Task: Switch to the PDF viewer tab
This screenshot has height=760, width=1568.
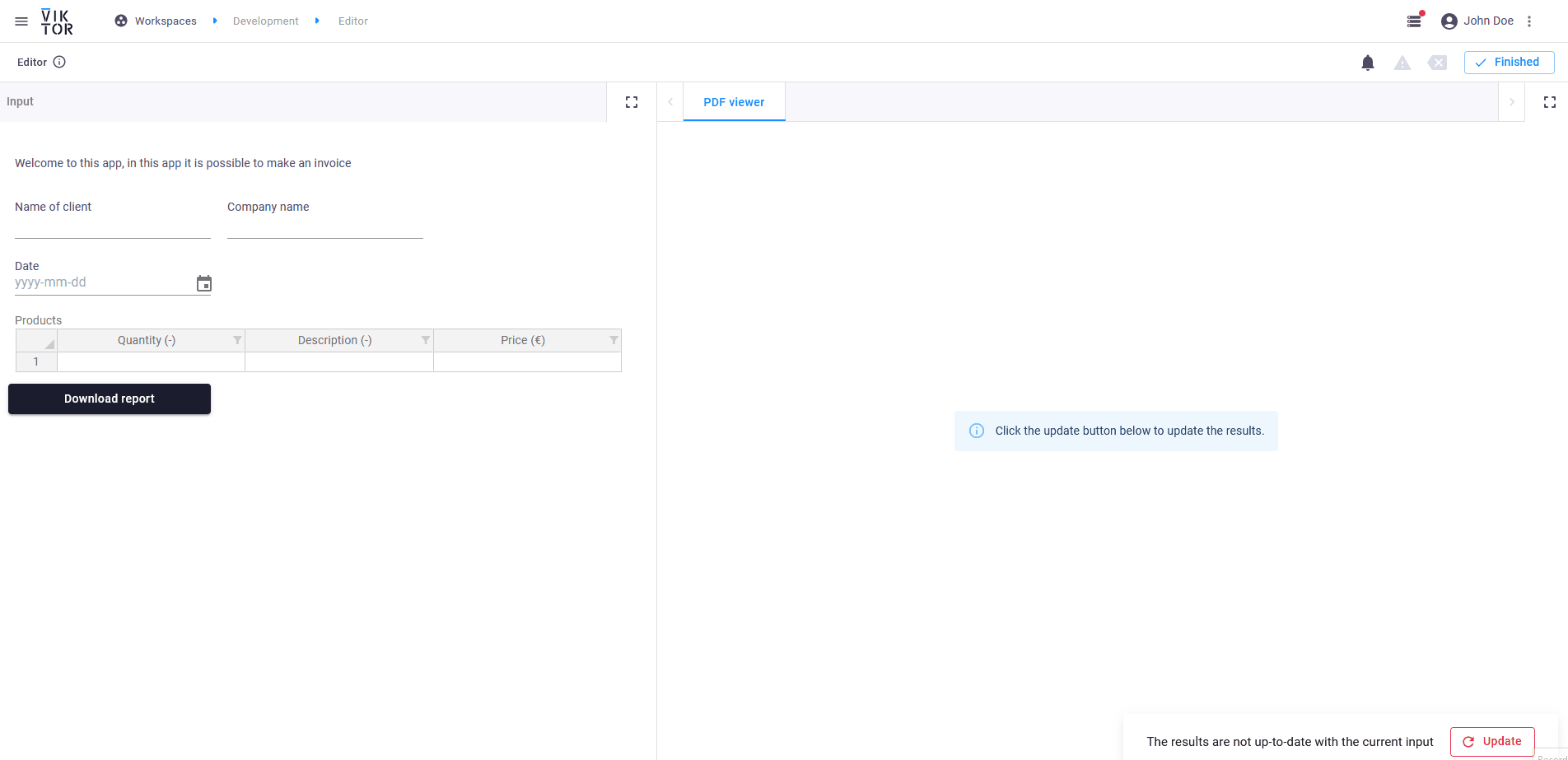Action: pyautogui.click(x=734, y=102)
